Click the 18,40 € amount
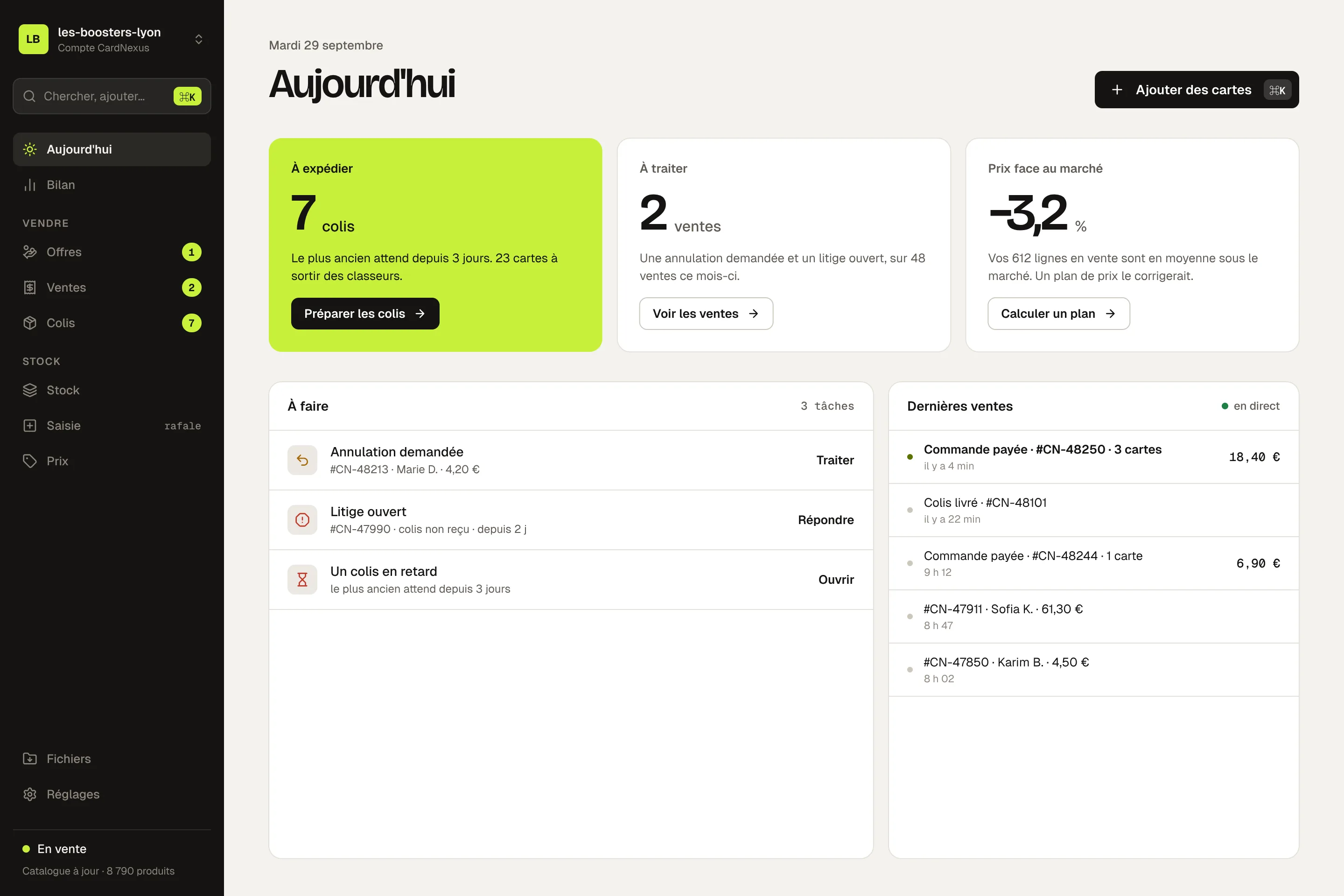The width and height of the screenshot is (1344, 896). coord(1254,457)
